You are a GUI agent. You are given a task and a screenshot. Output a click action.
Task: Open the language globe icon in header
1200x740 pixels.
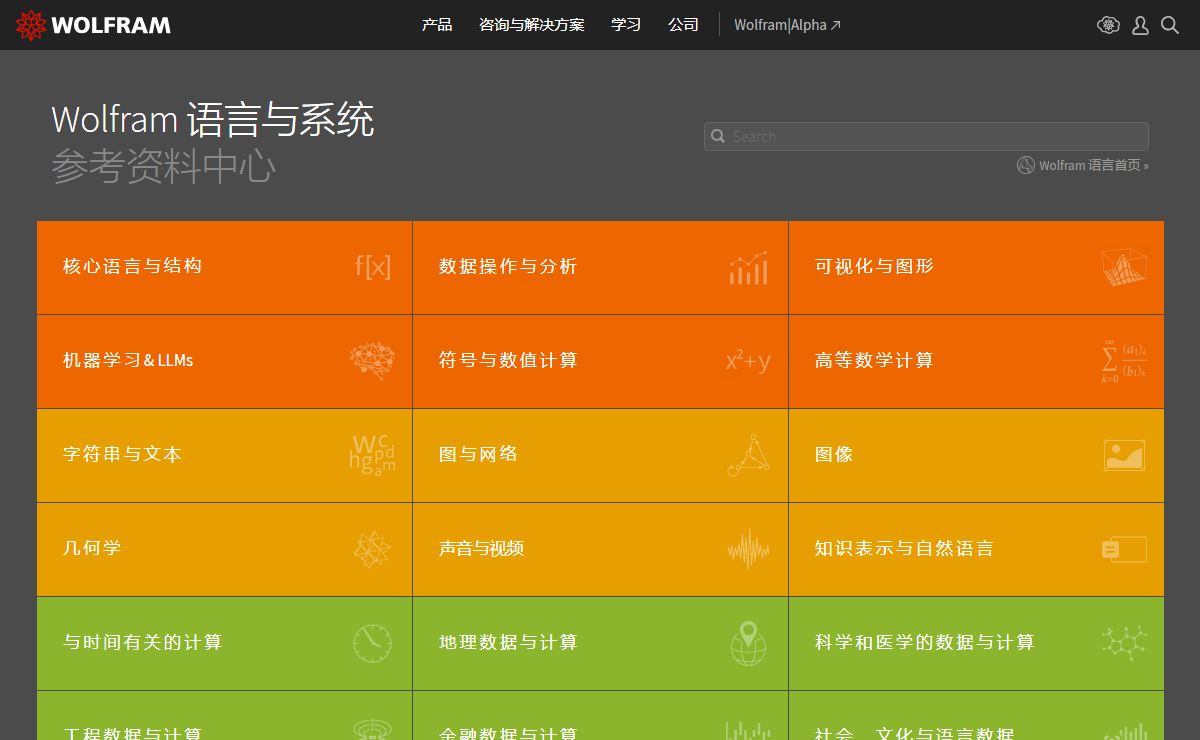pyautogui.click(x=1108, y=25)
